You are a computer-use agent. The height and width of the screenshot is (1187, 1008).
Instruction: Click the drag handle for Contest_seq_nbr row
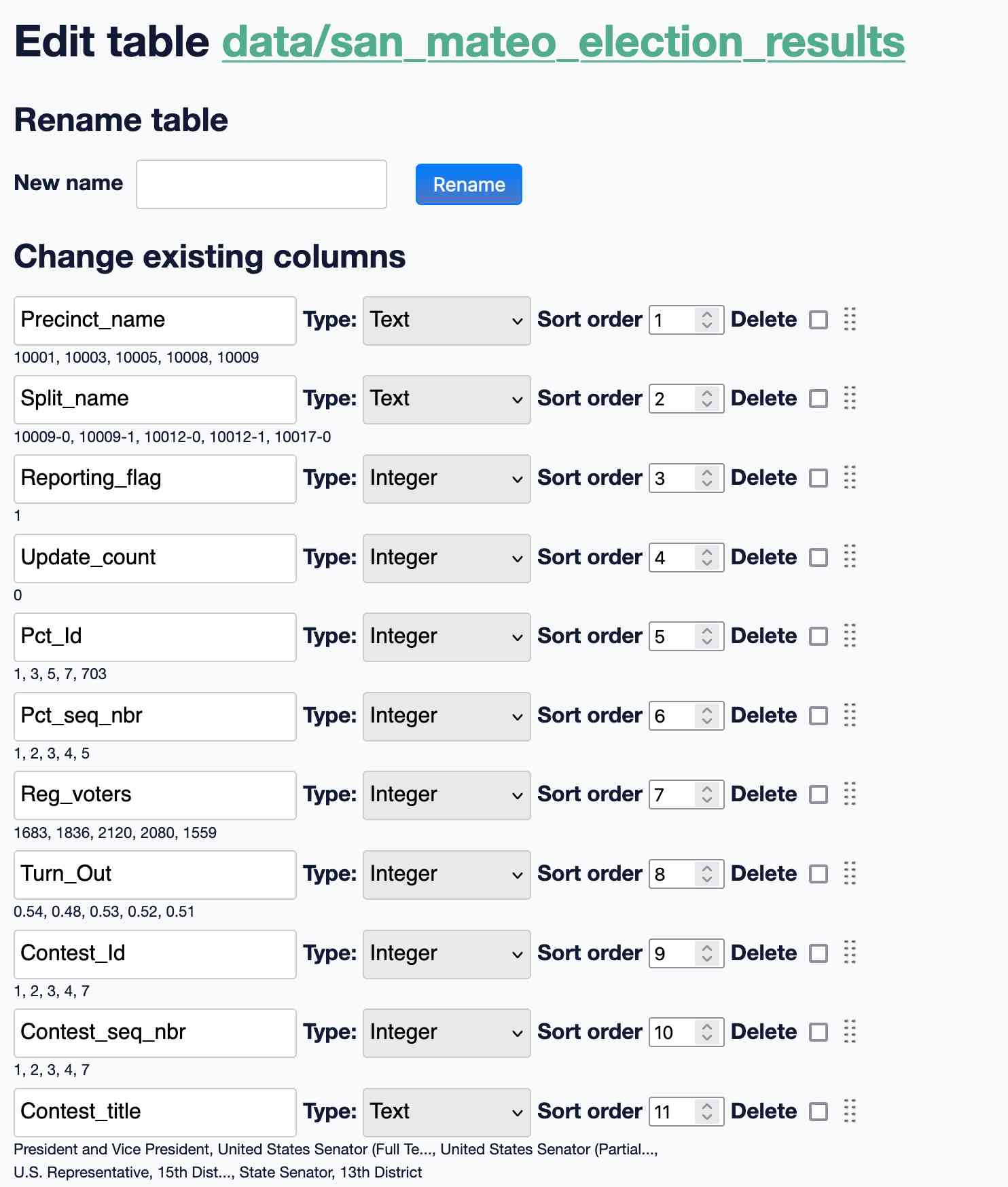click(850, 1031)
